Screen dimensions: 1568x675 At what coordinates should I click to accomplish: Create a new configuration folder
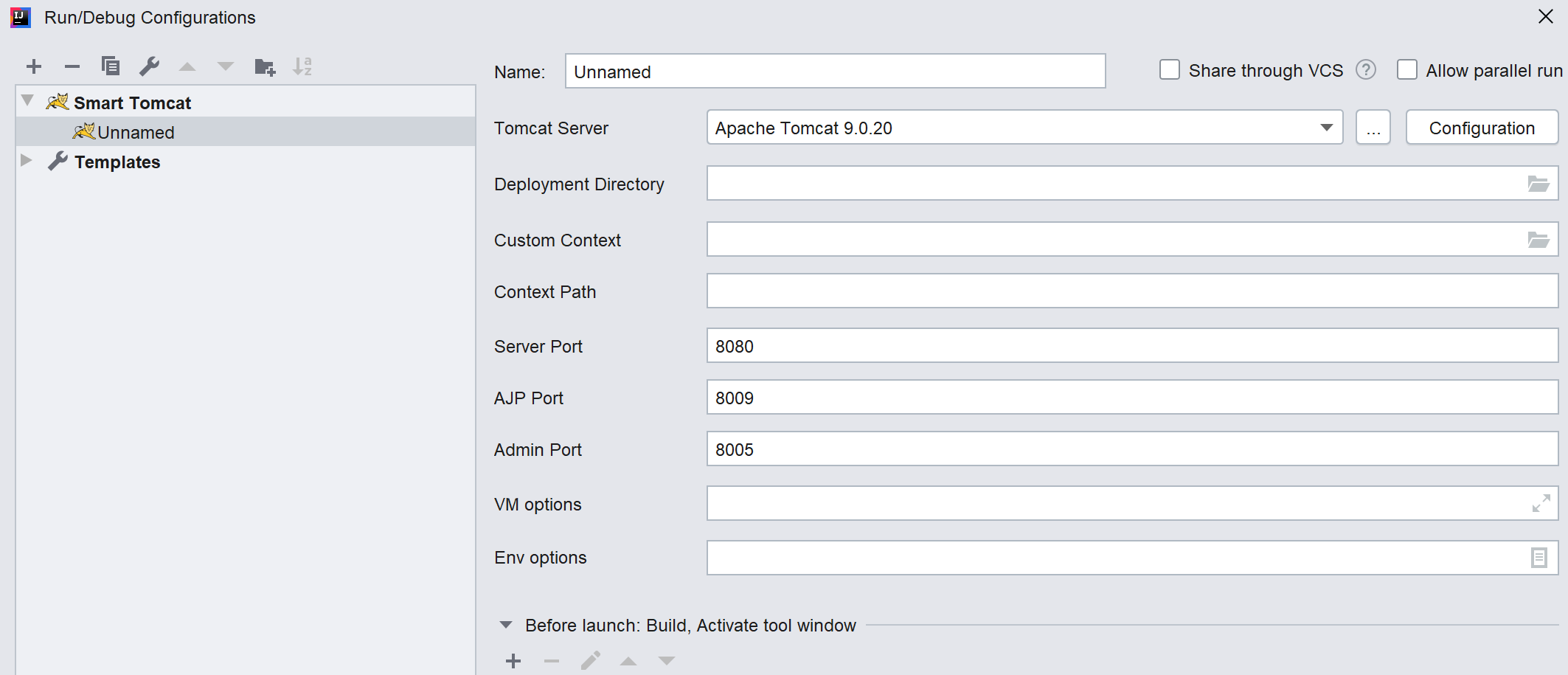pos(265,67)
